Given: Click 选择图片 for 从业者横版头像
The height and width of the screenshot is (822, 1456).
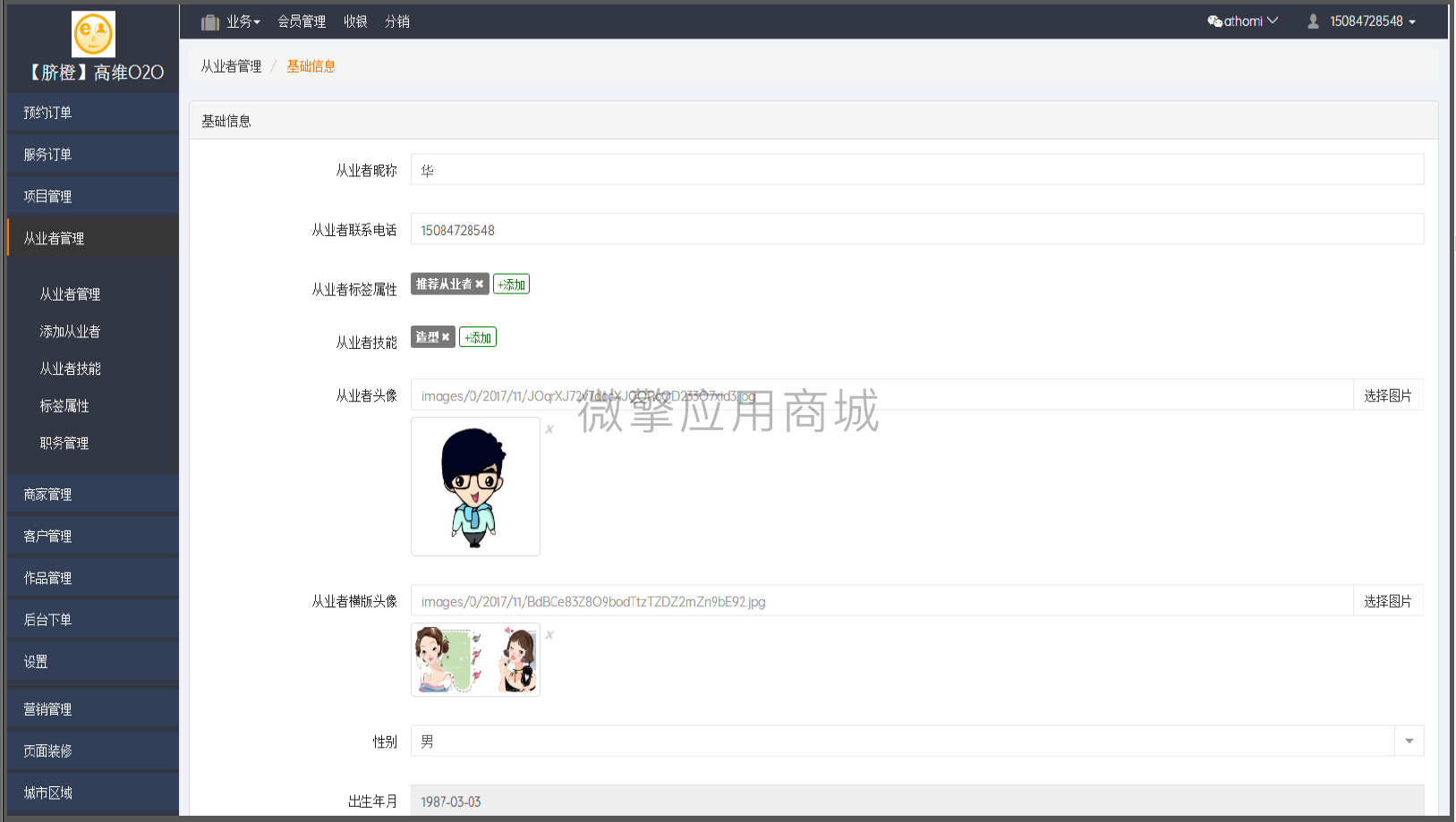Looking at the screenshot, I should [1388, 601].
